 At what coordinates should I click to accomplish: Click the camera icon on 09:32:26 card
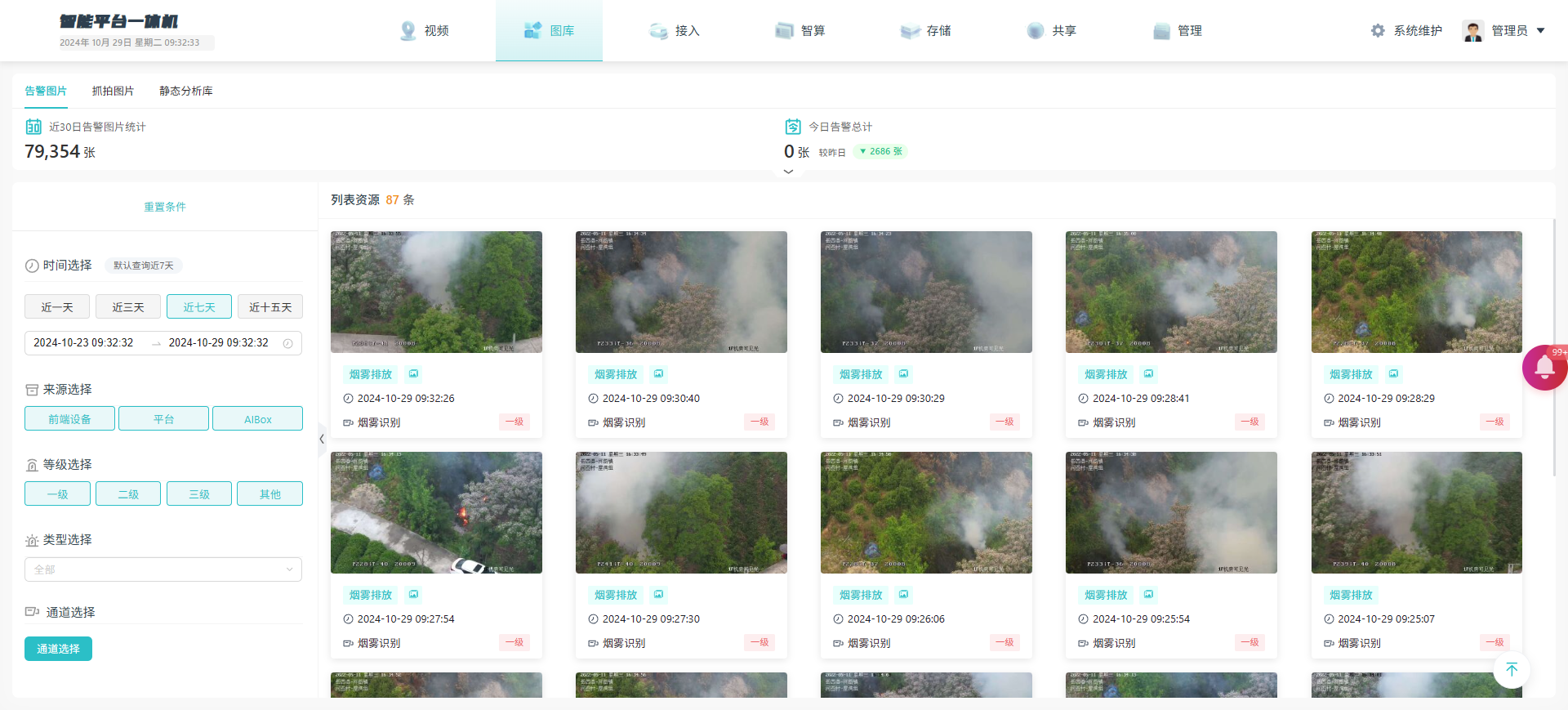(348, 423)
